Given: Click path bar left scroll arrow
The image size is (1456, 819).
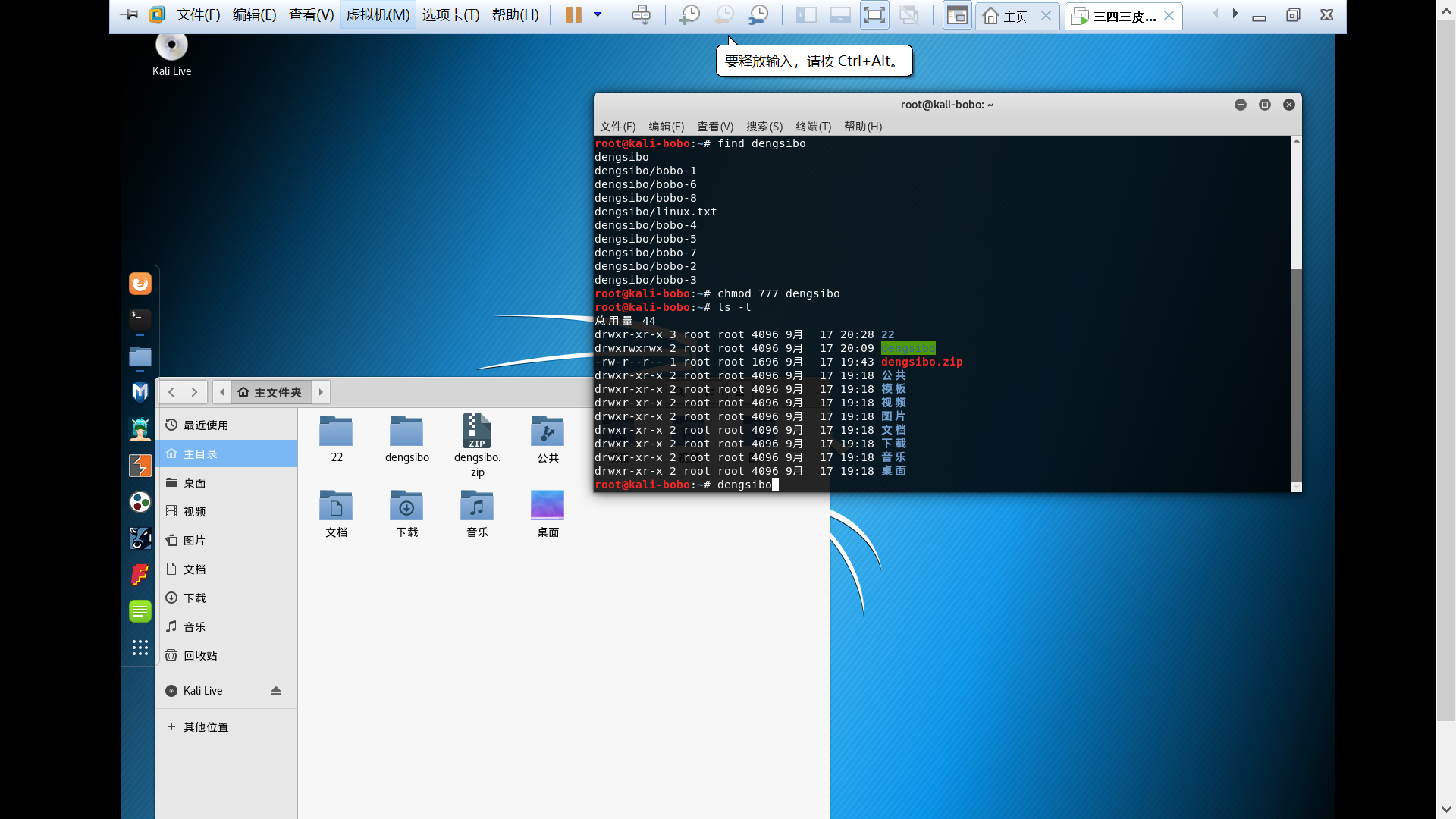Looking at the screenshot, I should (222, 392).
